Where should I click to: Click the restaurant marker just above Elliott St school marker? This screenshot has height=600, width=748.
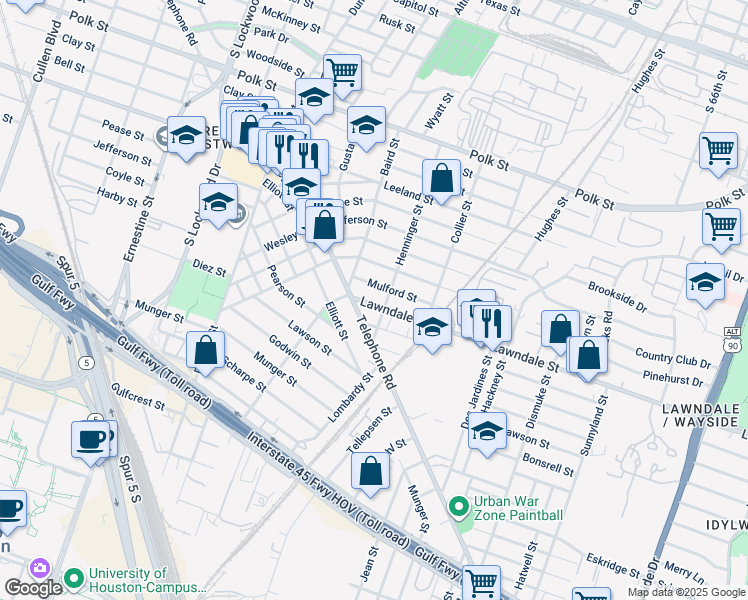[x=309, y=157]
